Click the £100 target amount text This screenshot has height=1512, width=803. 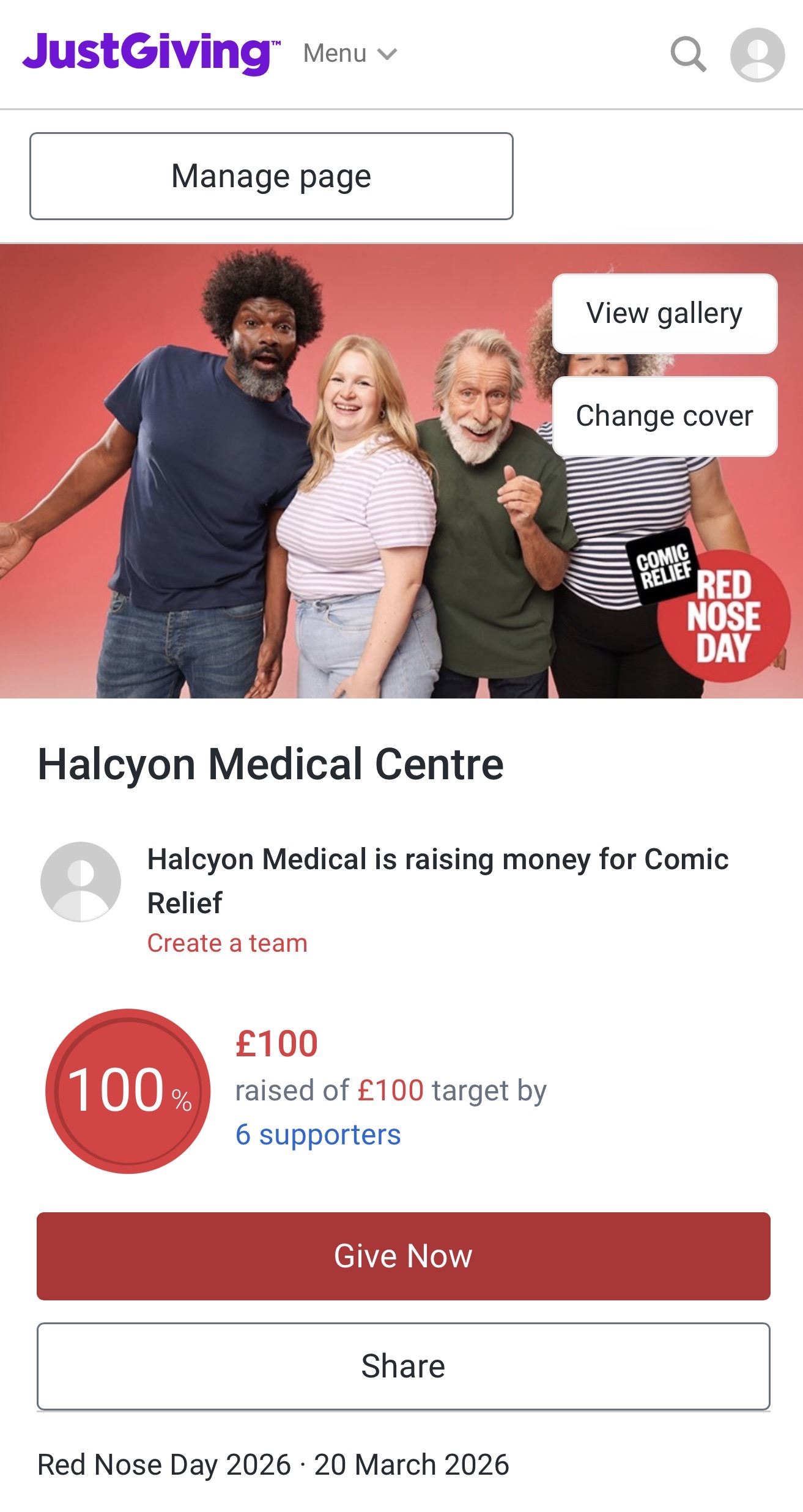390,1090
